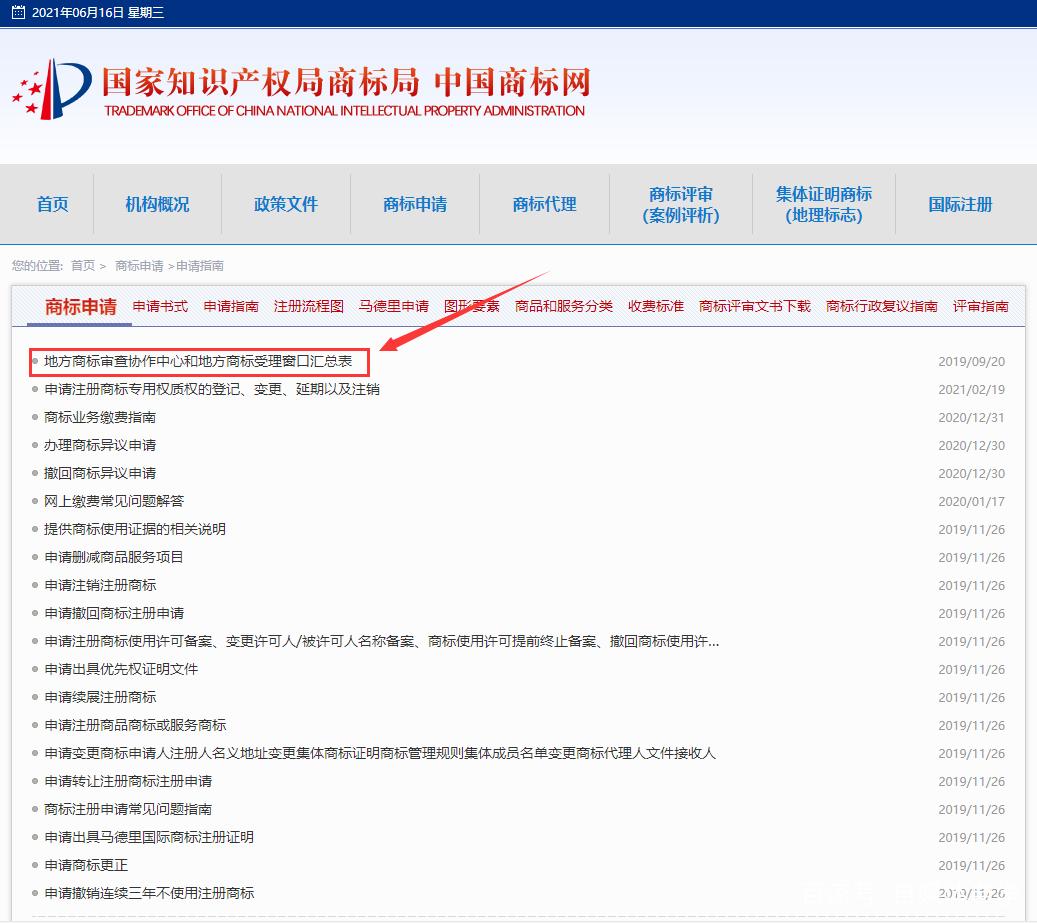Viewport: 1037px width, 923px height.
Task: Open the 收费标准 tab
Action: 655,306
